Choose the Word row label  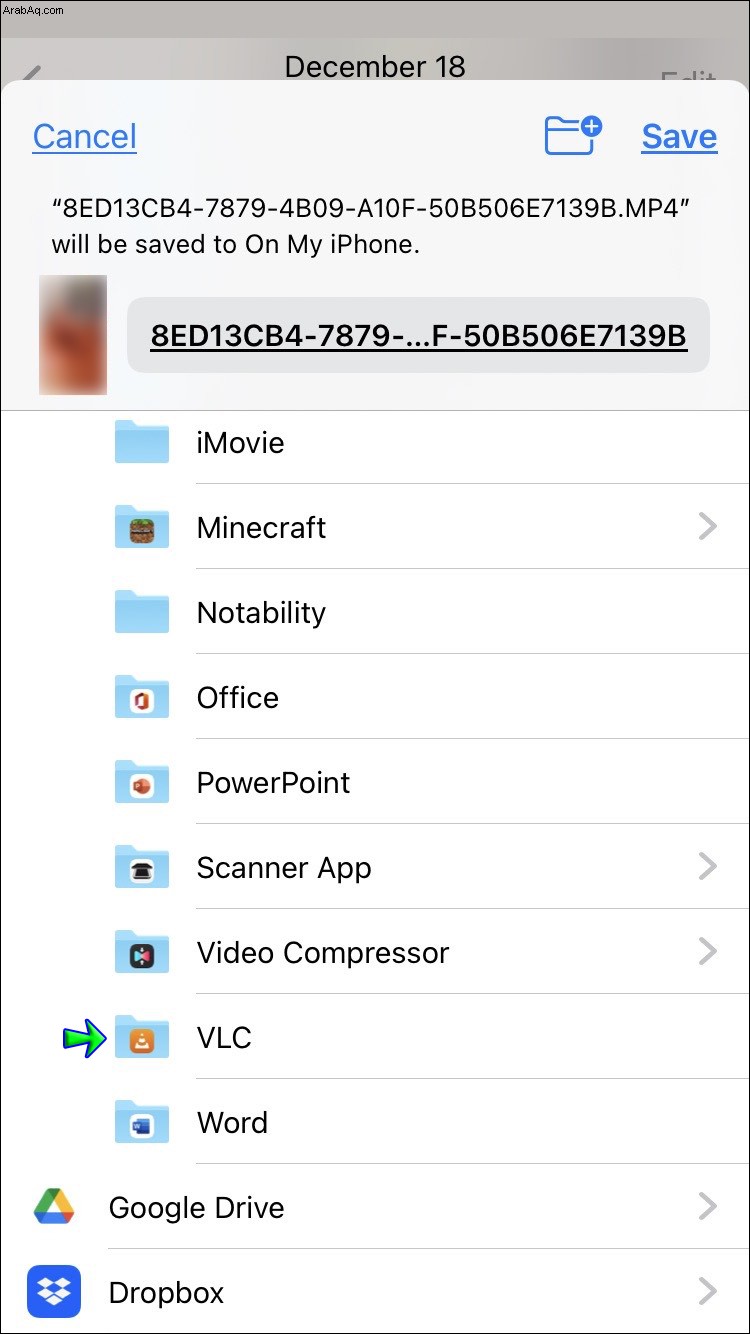pos(232,1123)
